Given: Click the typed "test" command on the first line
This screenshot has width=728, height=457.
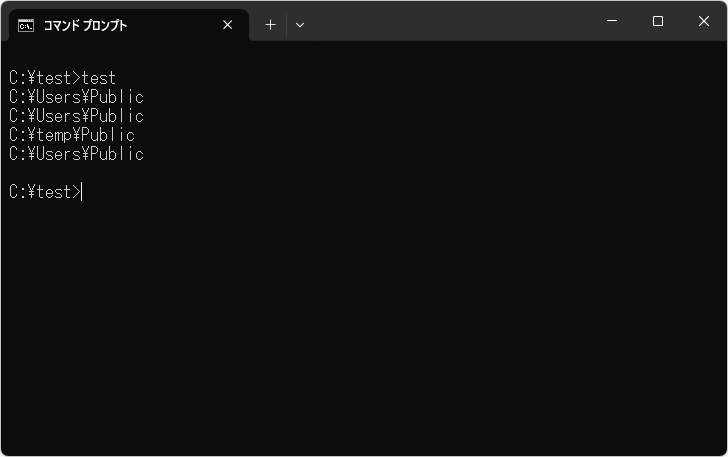Looking at the screenshot, I should pos(99,78).
